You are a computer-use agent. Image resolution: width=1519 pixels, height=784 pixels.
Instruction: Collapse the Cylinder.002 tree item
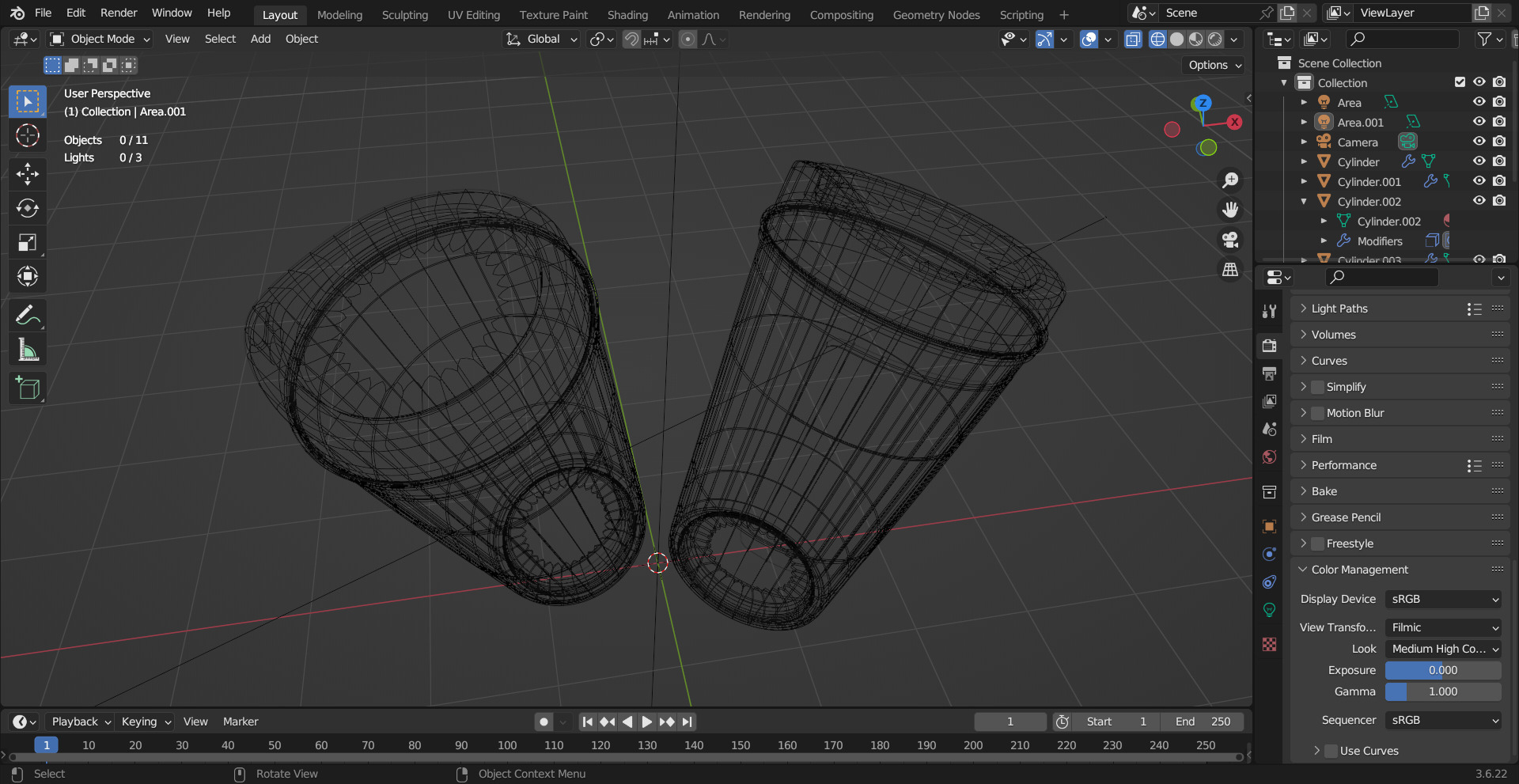[x=1304, y=201]
